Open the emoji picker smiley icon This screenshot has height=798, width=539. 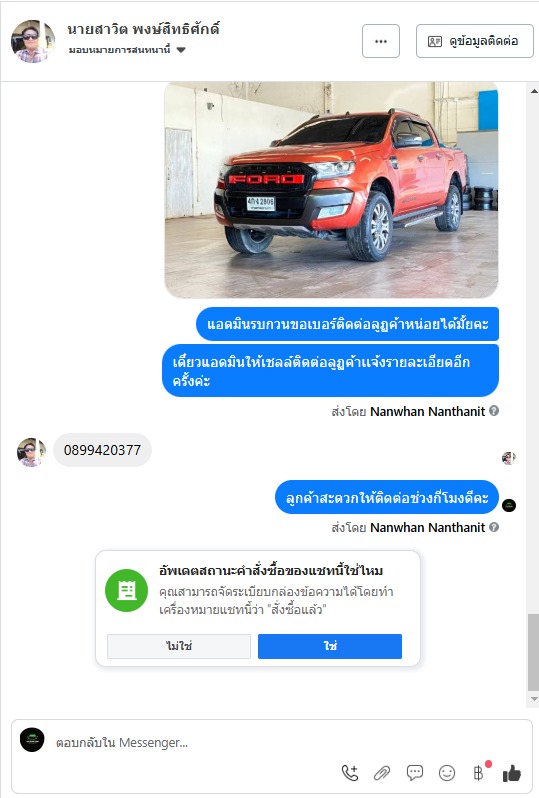coord(447,773)
